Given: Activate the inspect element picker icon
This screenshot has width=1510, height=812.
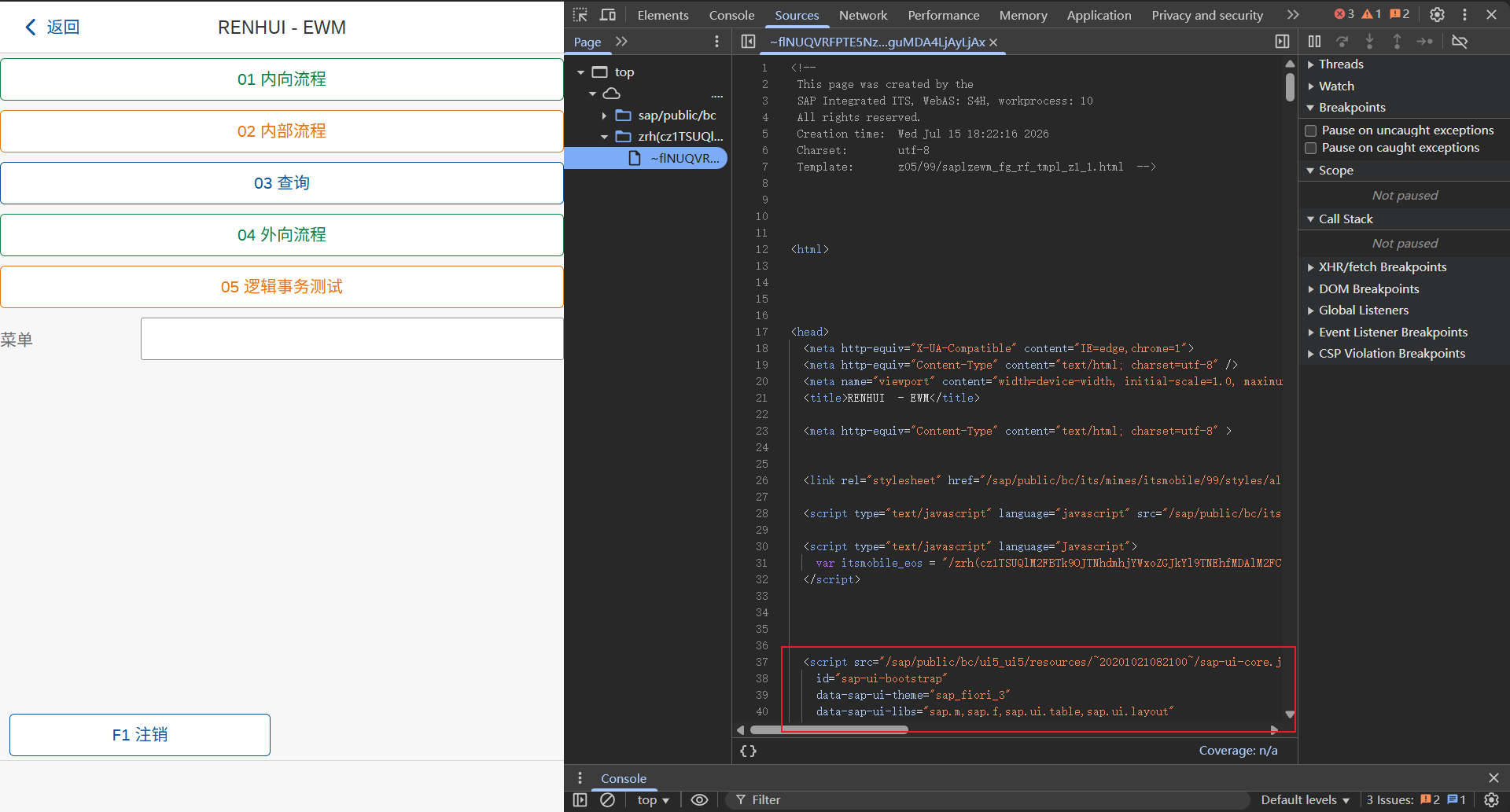Looking at the screenshot, I should point(580,14).
